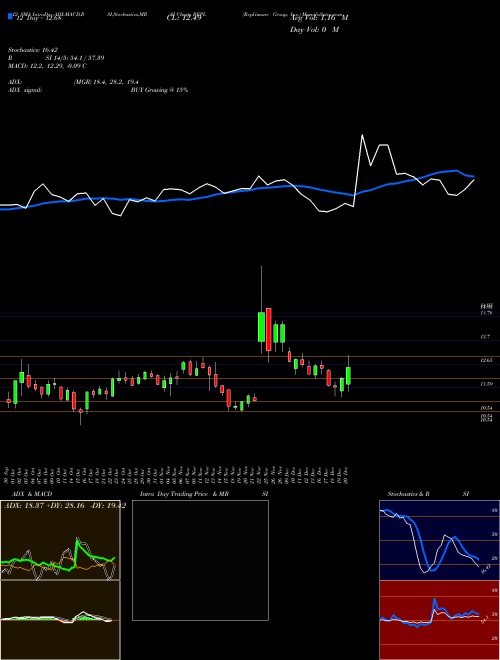The height and width of the screenshot is (660, 500).
Task: Click the blue 12-day SMA legend square
Action: pyautogui.click(x=11, y=16)
